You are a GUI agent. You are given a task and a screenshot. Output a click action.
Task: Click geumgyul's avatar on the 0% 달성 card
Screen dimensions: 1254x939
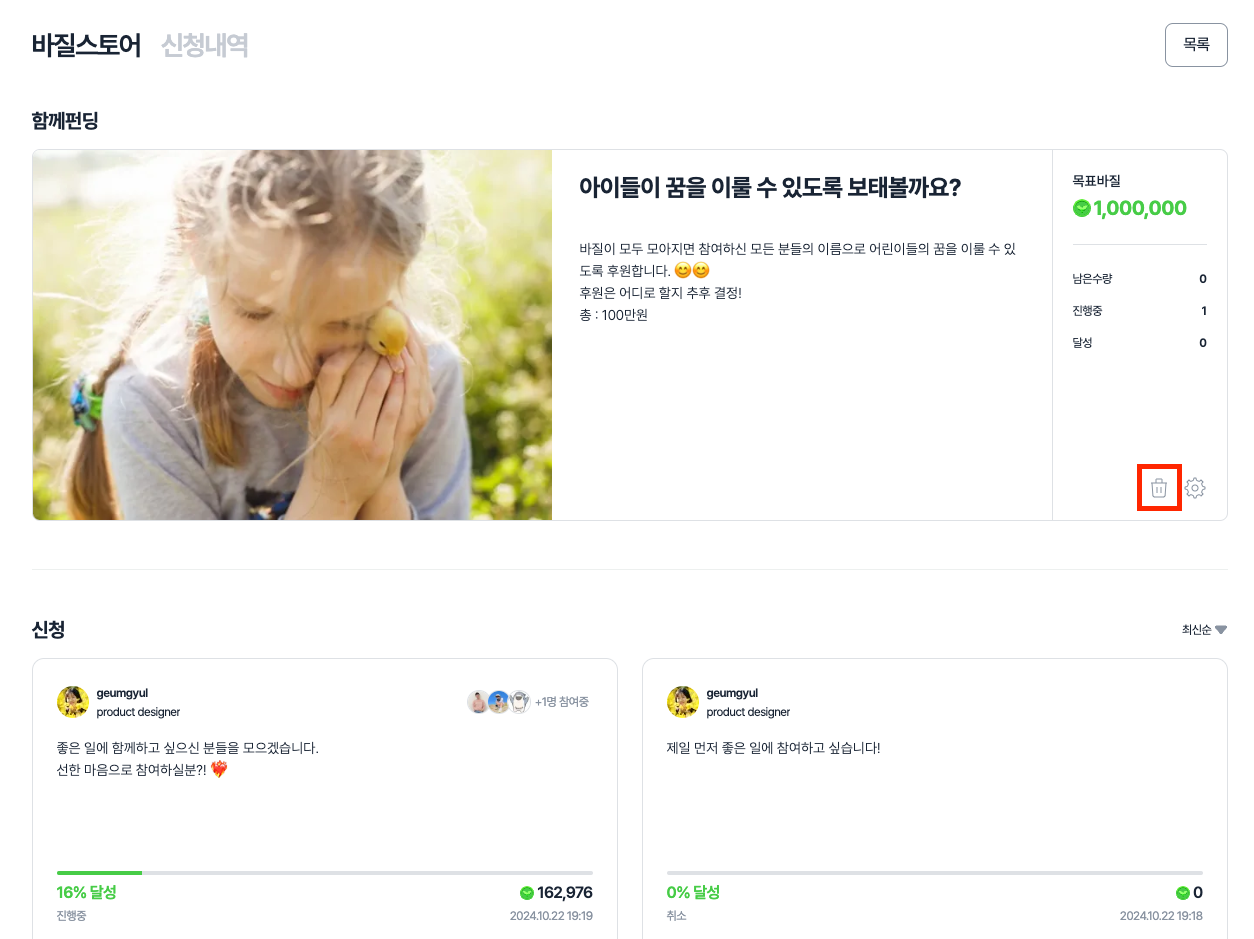(683, 702)
